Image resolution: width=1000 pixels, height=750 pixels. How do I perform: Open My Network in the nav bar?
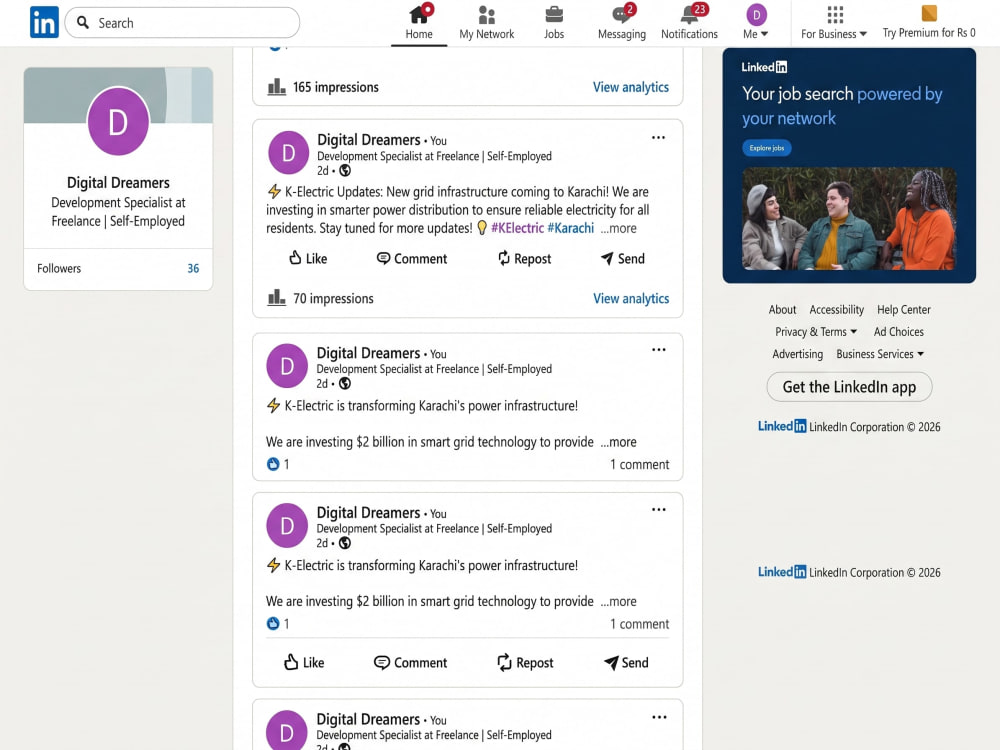click(487, 23)
